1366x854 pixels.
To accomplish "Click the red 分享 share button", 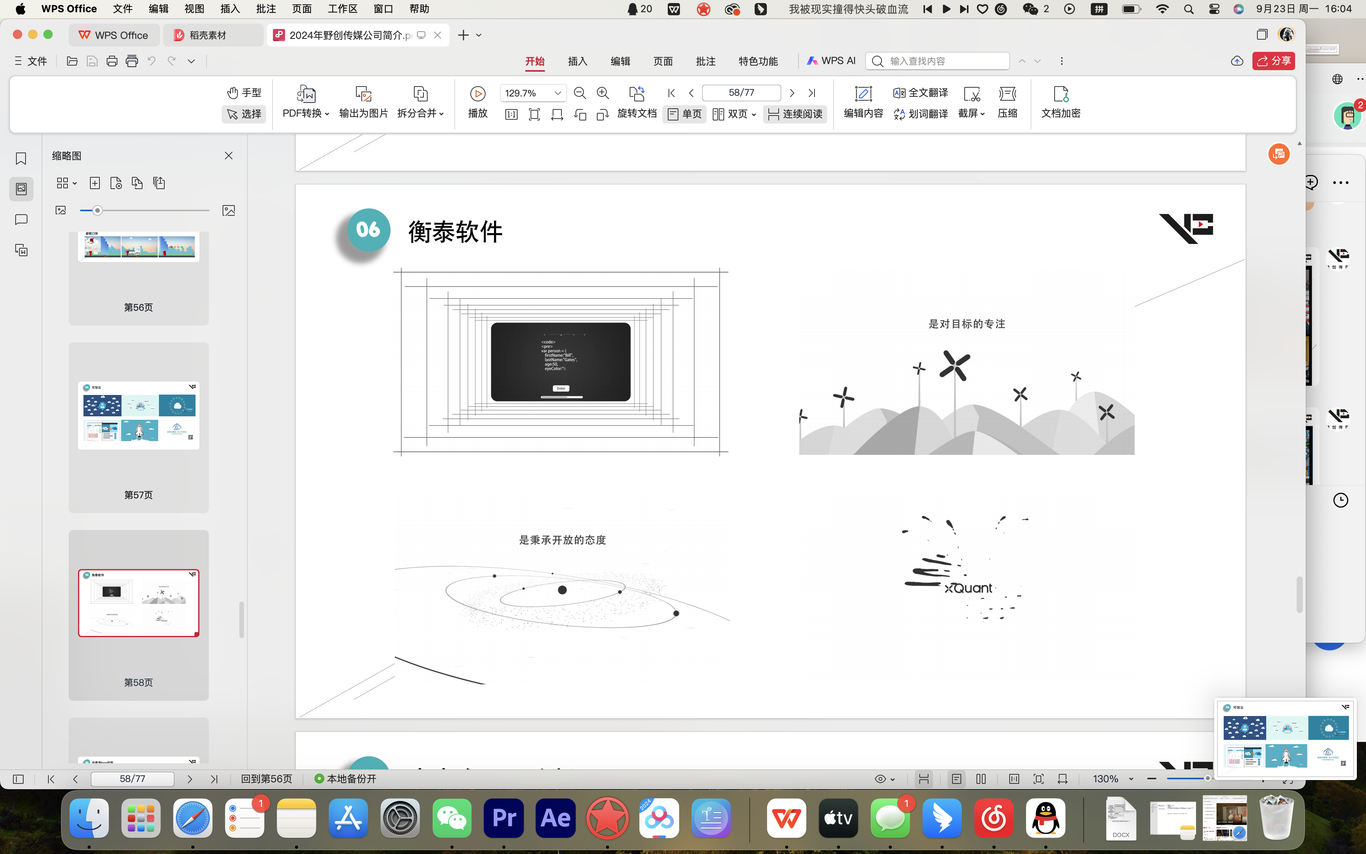I will coord(1273,61).
